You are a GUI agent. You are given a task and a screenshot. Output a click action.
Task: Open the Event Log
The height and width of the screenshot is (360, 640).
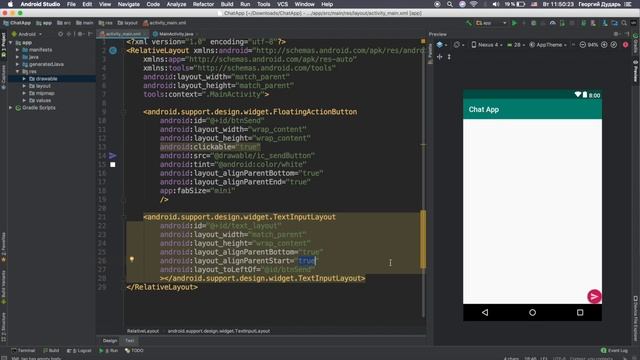tap(615, 351)
